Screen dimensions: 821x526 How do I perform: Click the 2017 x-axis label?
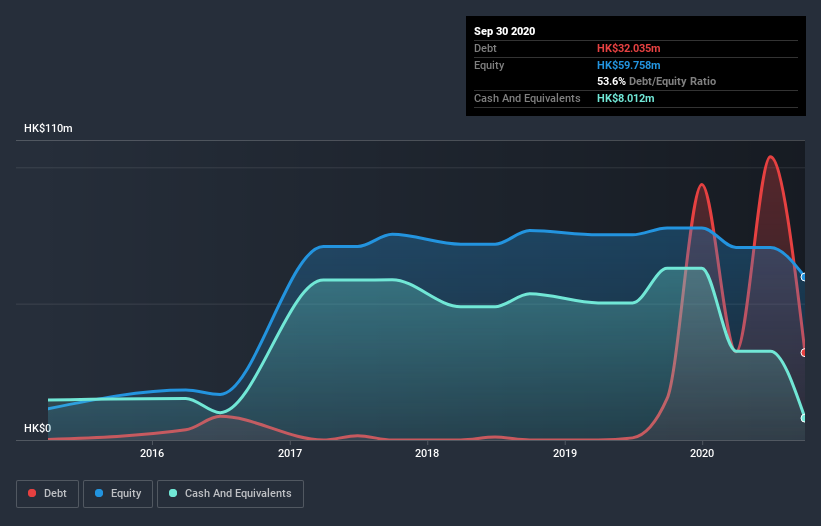point(290,453)
